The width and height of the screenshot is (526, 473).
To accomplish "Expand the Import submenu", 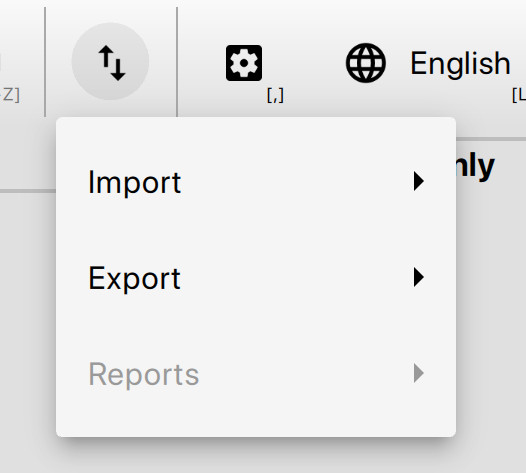I will 256,181.
